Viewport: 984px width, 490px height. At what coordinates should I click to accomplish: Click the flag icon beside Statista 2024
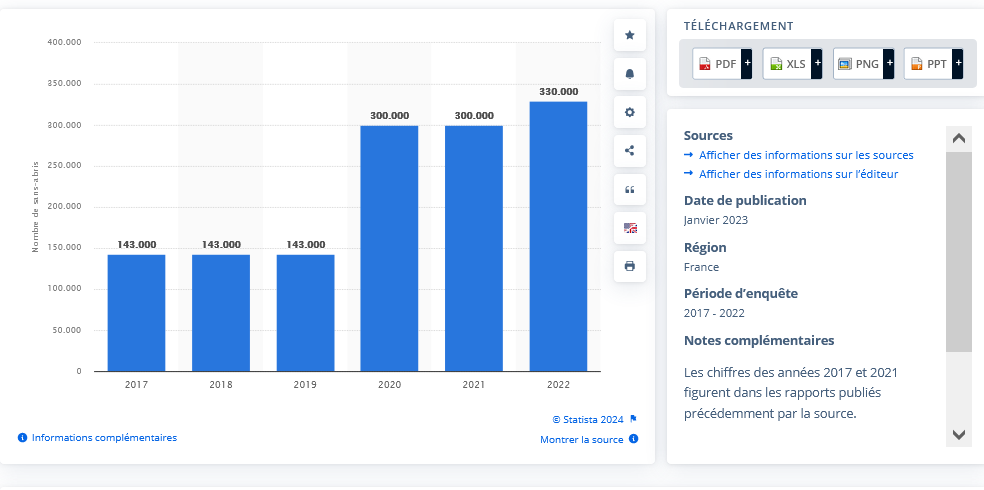[x=633, y=419]
